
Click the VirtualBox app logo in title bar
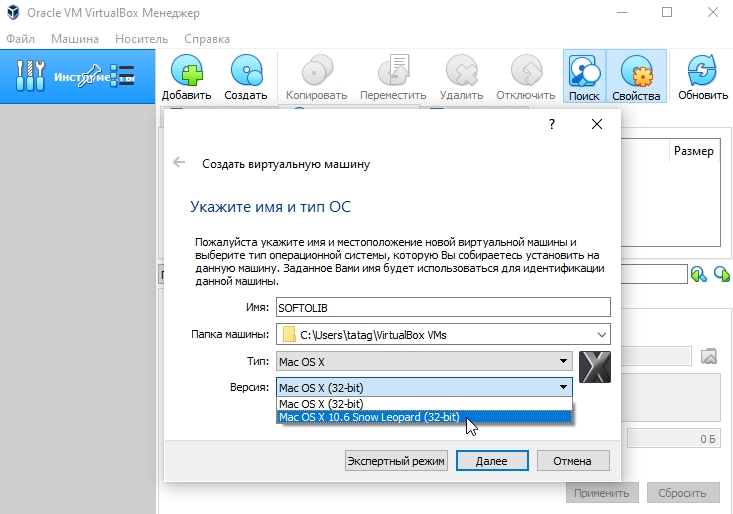point(14,12)
